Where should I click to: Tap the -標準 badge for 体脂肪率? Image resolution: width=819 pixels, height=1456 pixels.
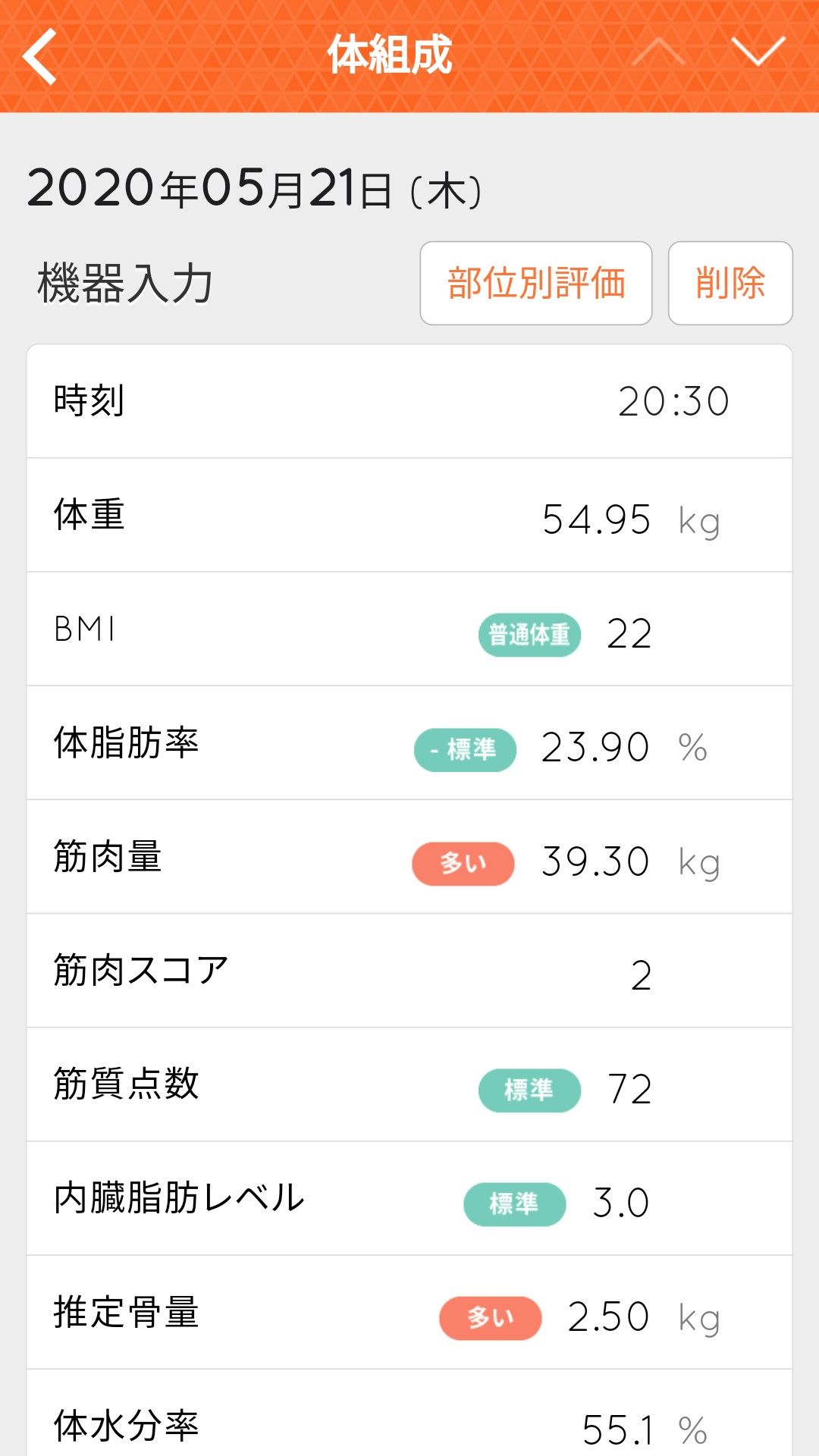pos(465,749)
